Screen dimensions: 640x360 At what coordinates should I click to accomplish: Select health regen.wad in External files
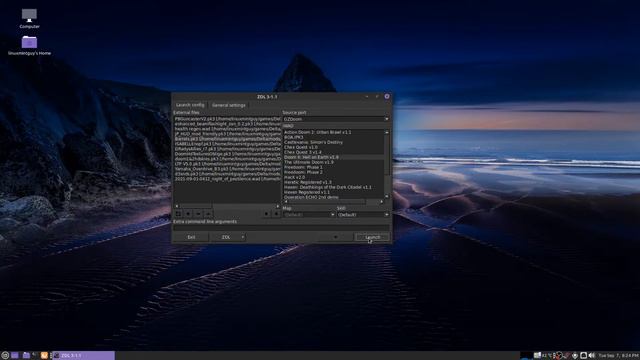[227, 129]
